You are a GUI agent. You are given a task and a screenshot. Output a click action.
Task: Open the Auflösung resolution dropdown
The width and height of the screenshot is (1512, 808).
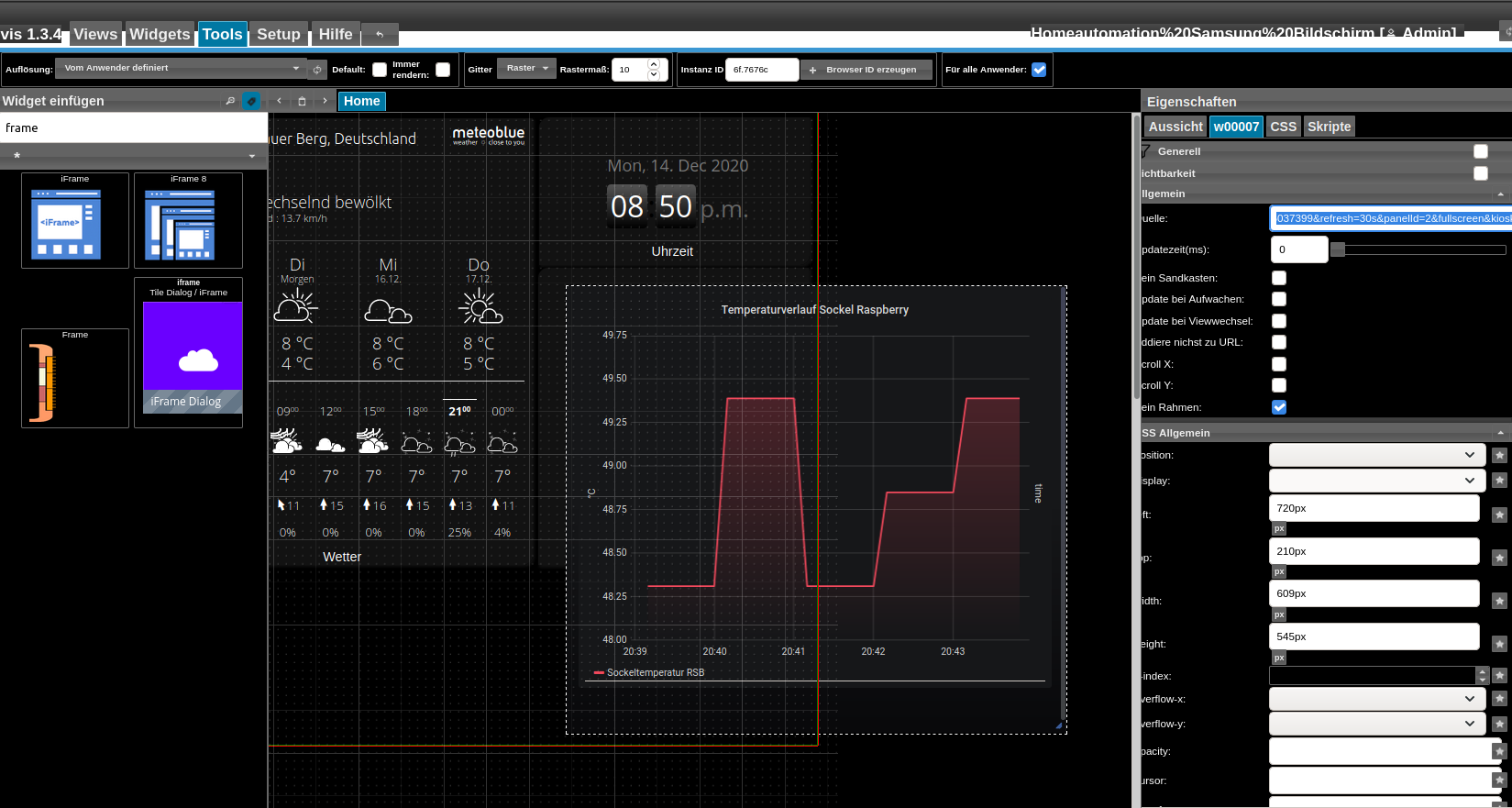coord(182,68)
